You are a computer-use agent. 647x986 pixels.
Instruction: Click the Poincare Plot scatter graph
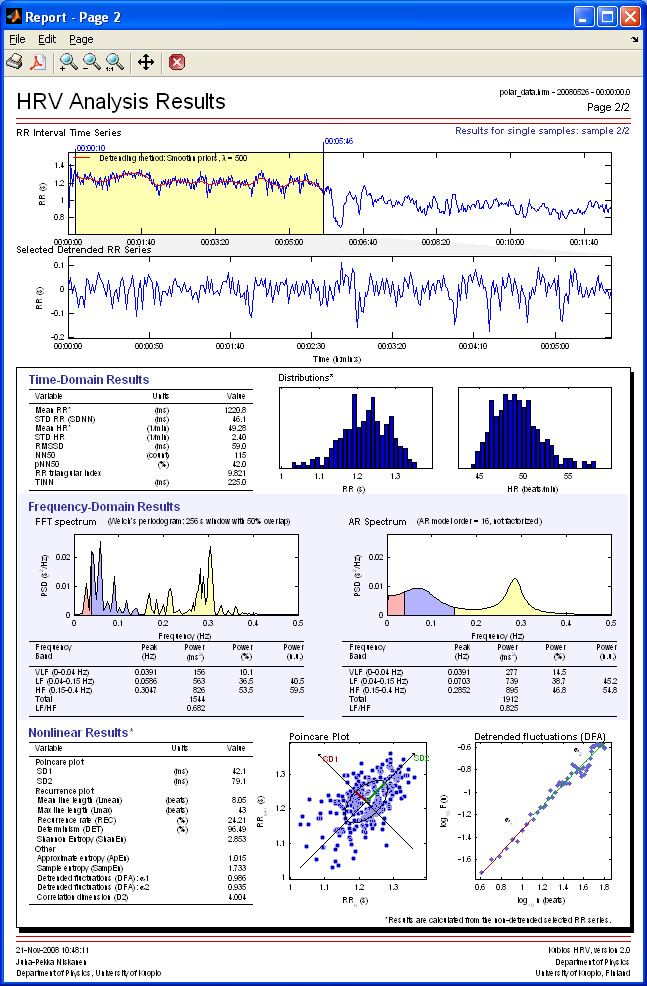coord(350,812)
